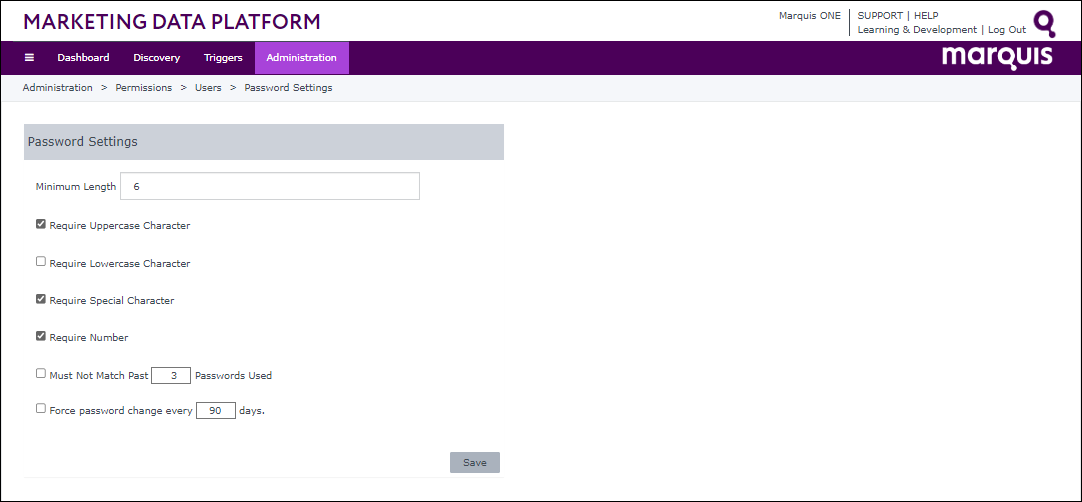Open the hamburger navigation menu
1082x502 pixels.
pos(29,58)
